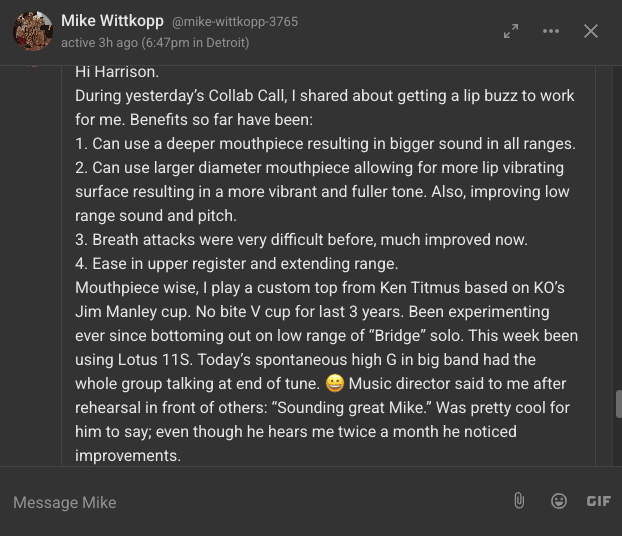This screenshot has width=622, height=536.
Task: Click the conversation scrollbar thumb
Action: click(618, 403)
